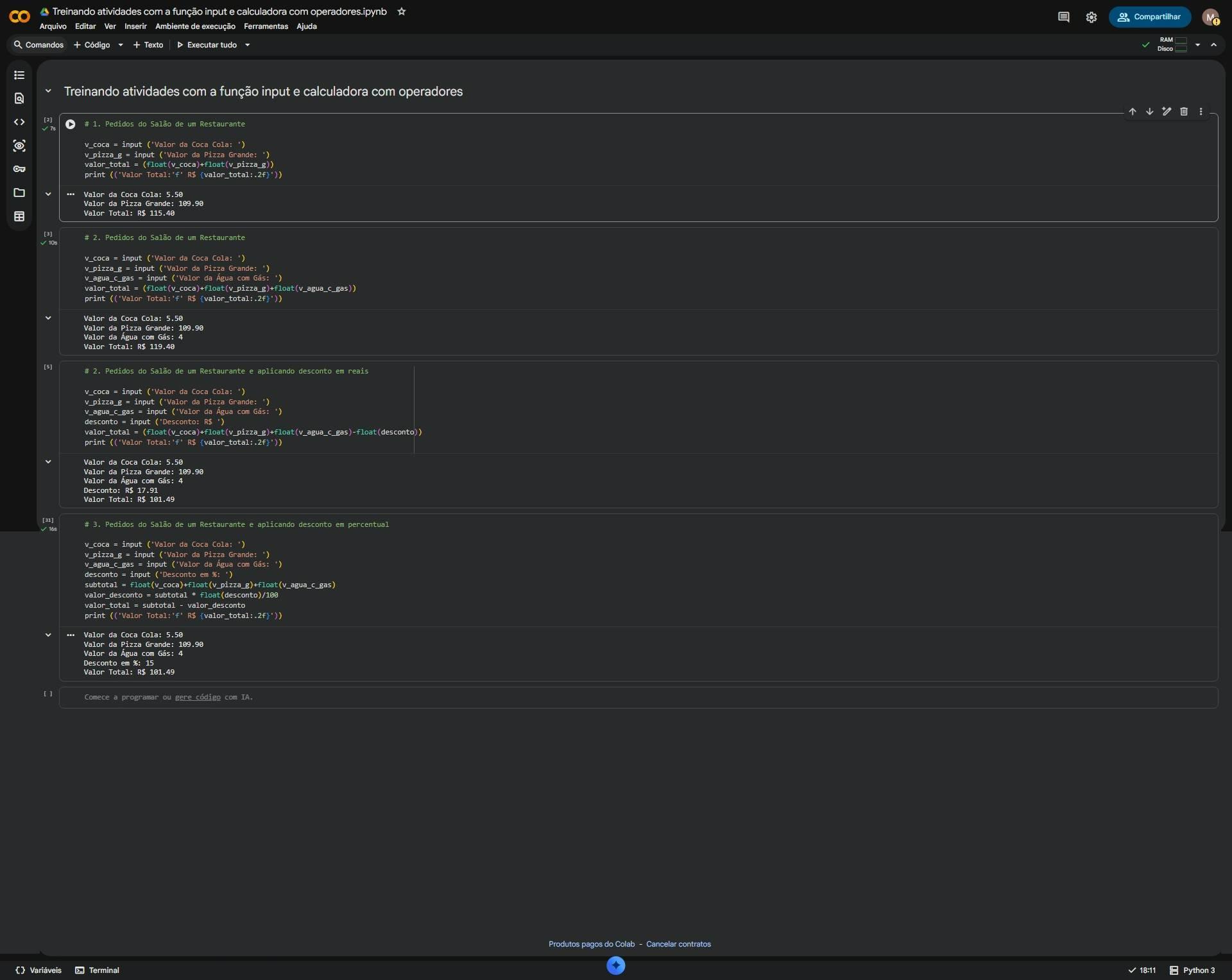Image resolution: width=1232 pixels, height=980 pixels.
Task: Open the Ambiente de execução menu
Action: (195, 26)
